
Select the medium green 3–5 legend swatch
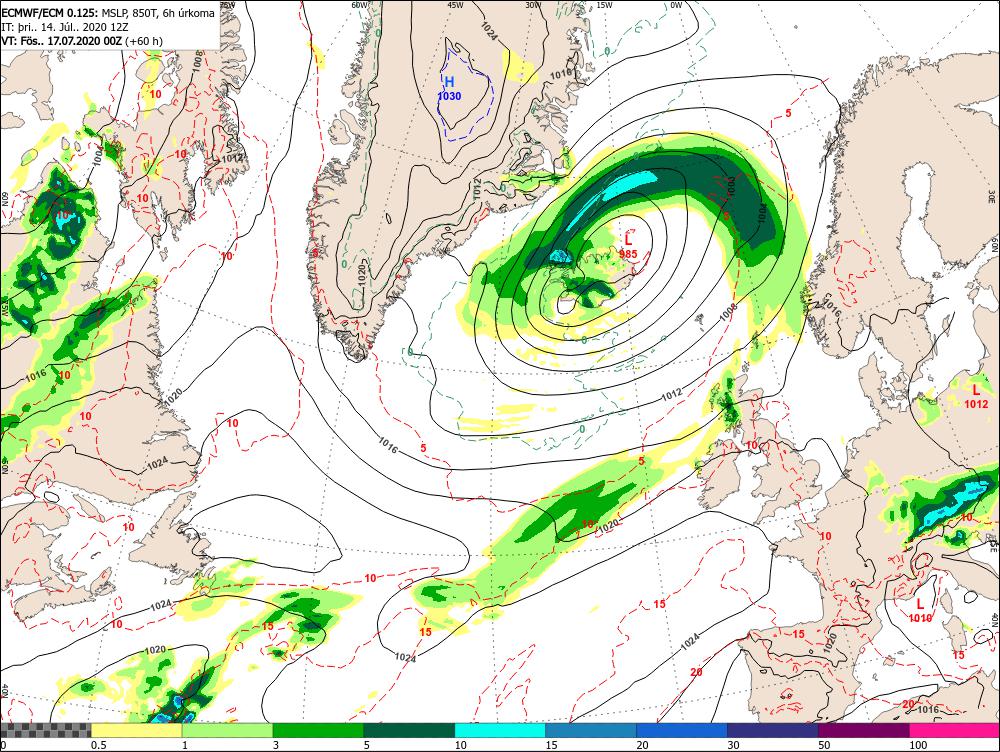point(318,730)
